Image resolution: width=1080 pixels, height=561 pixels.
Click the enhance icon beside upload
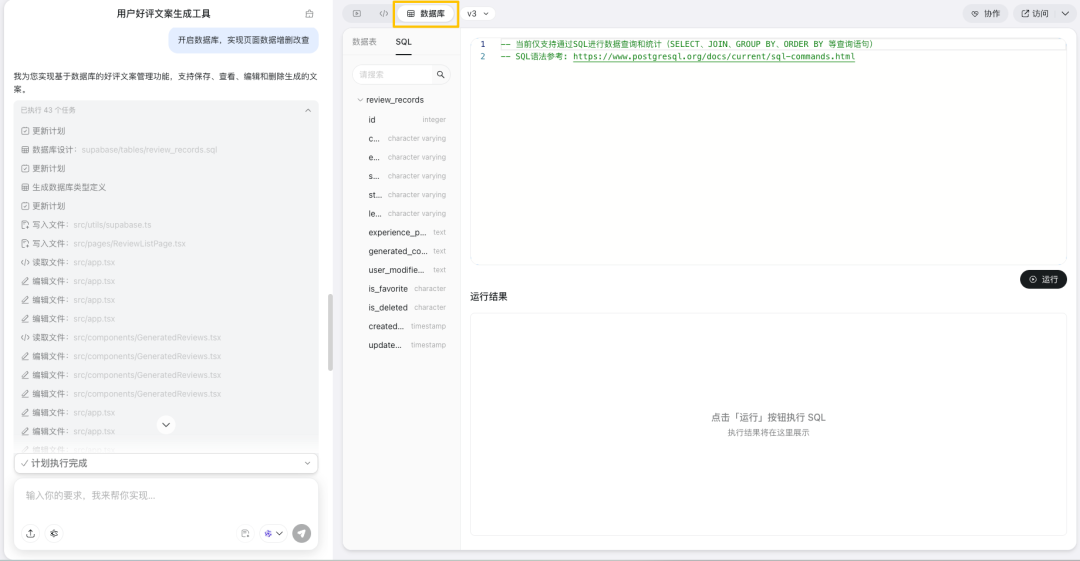tap(54, 533)
